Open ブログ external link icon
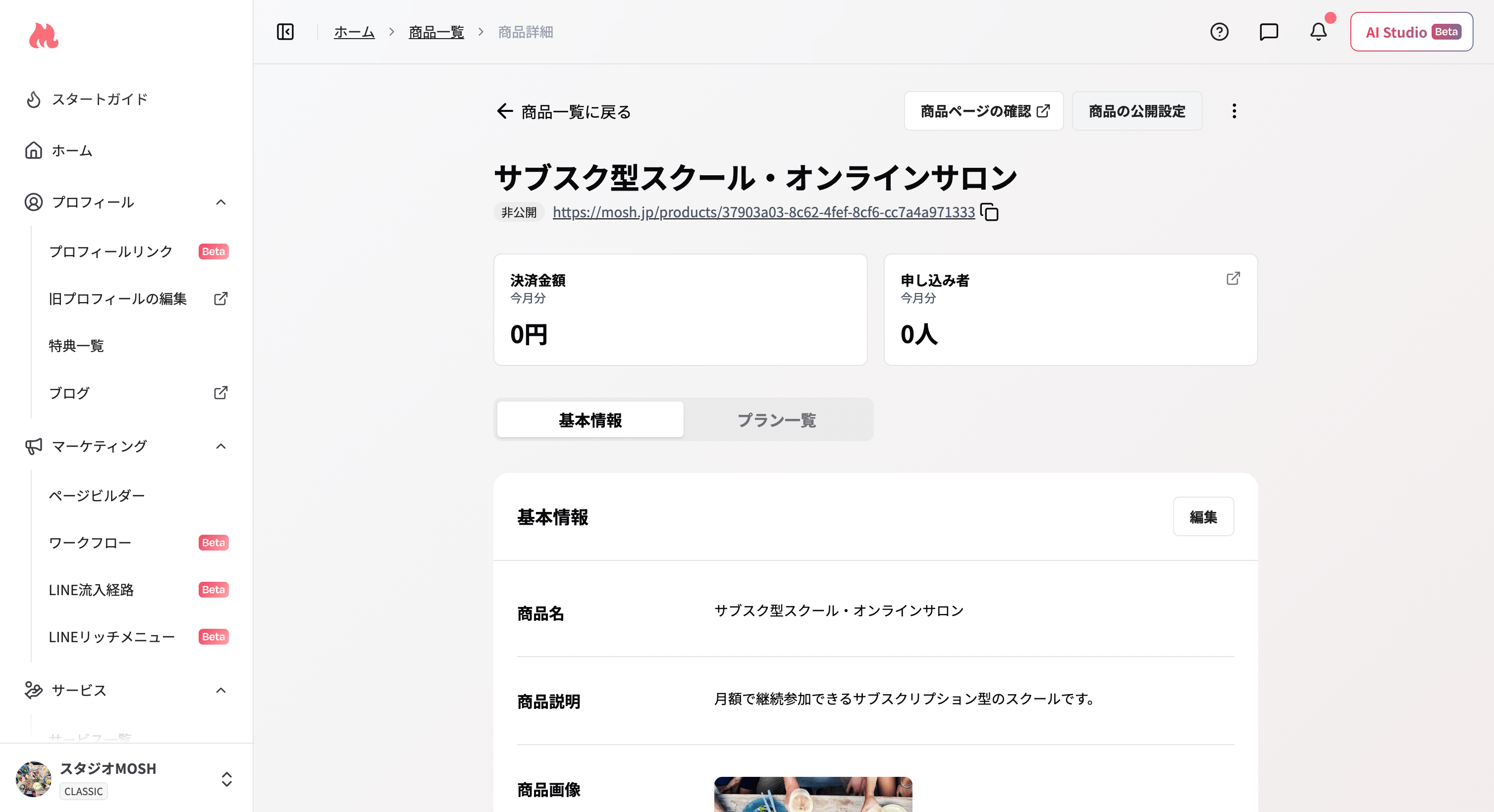The width and height of the screenshot is (1494, 812). [220, 393]
